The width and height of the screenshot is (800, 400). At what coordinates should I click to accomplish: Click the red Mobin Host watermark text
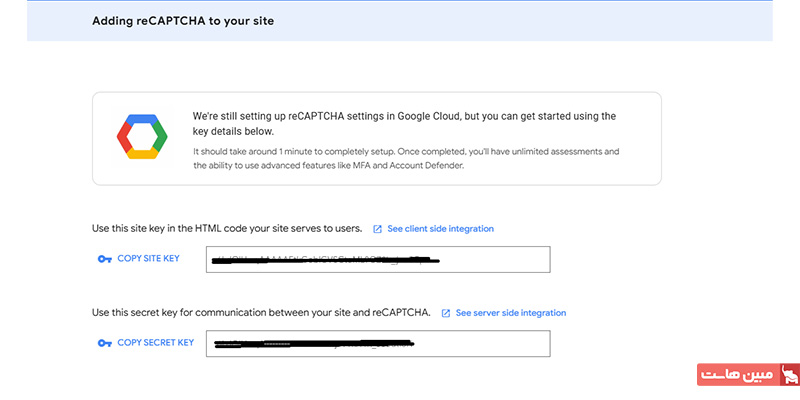(738, 375)
